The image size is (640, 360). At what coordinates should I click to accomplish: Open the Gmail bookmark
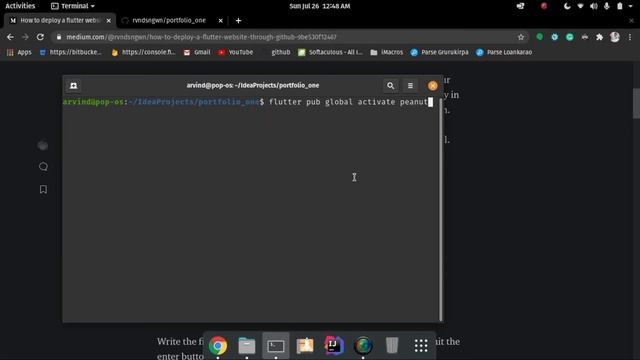pyautogui.click(x=197, y=52)
